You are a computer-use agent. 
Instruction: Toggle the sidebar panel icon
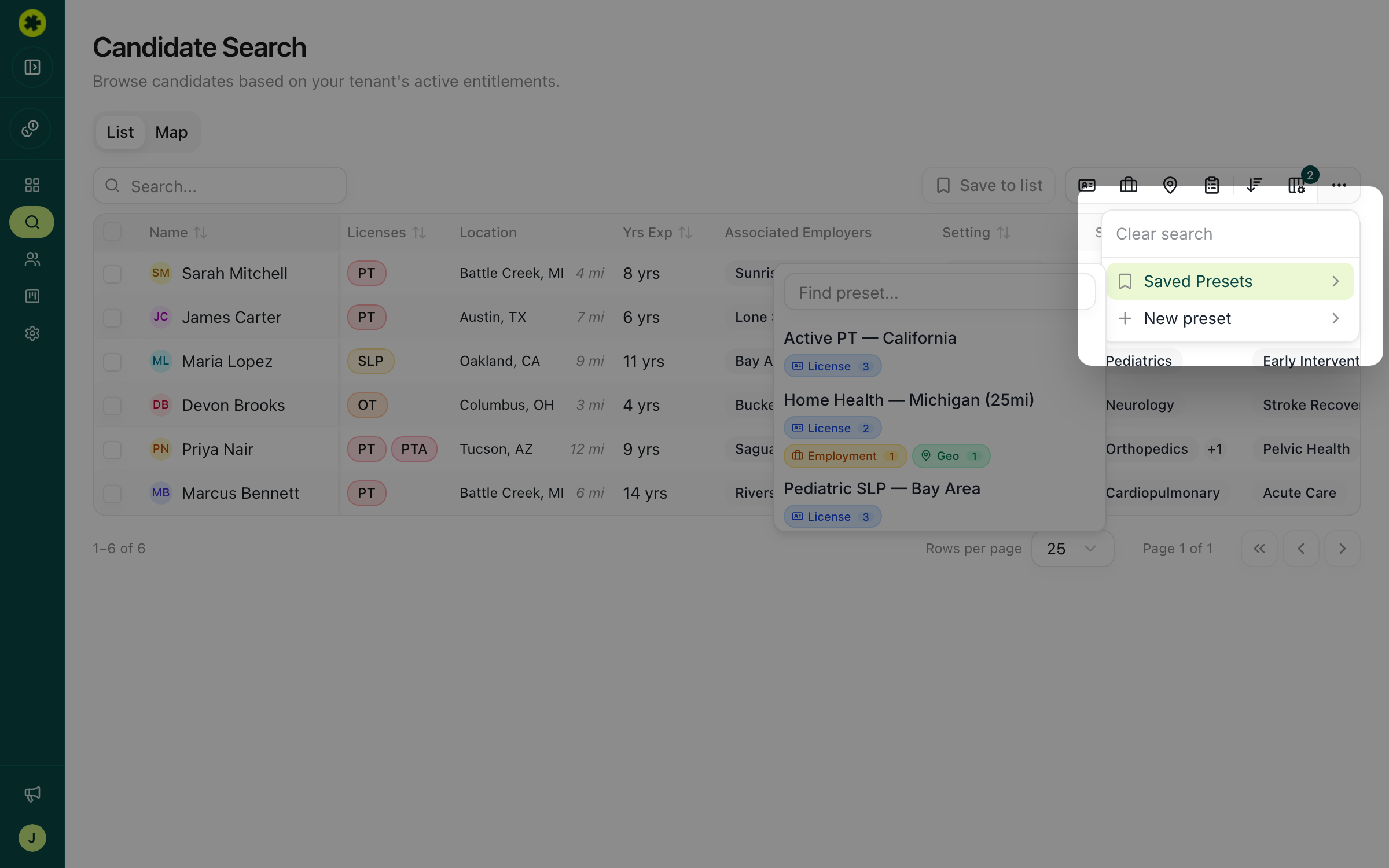32,67
